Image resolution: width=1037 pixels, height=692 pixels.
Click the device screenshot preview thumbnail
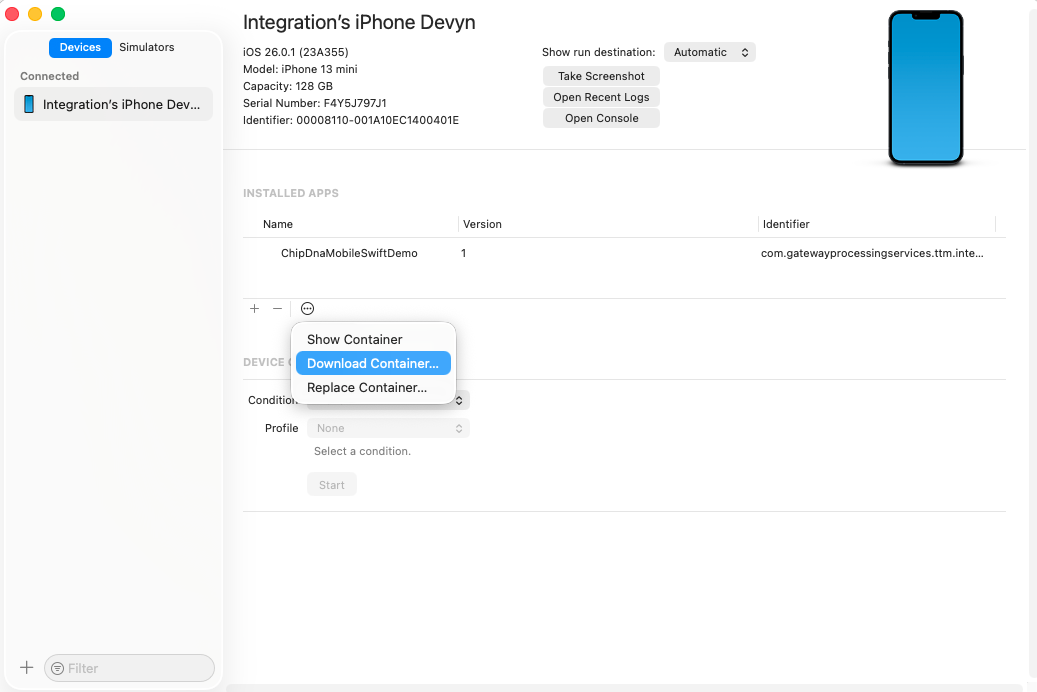click(x=925, y=88)
